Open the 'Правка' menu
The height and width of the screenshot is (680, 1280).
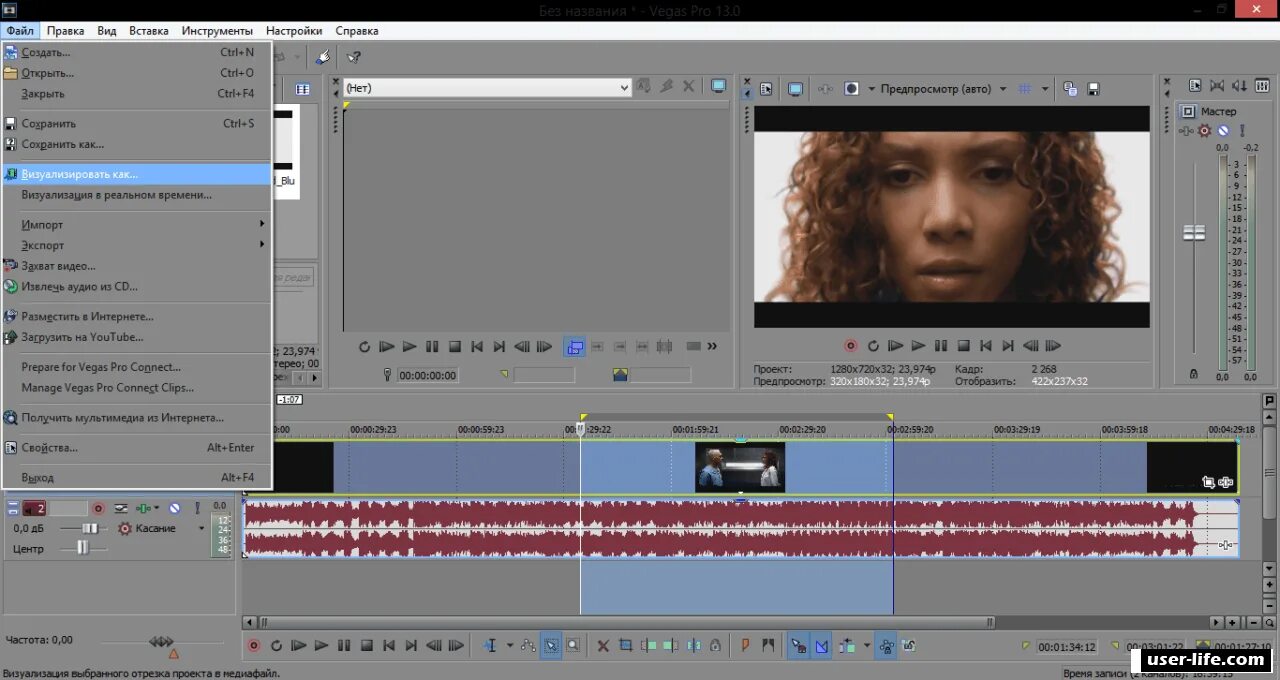pos(65,31)
